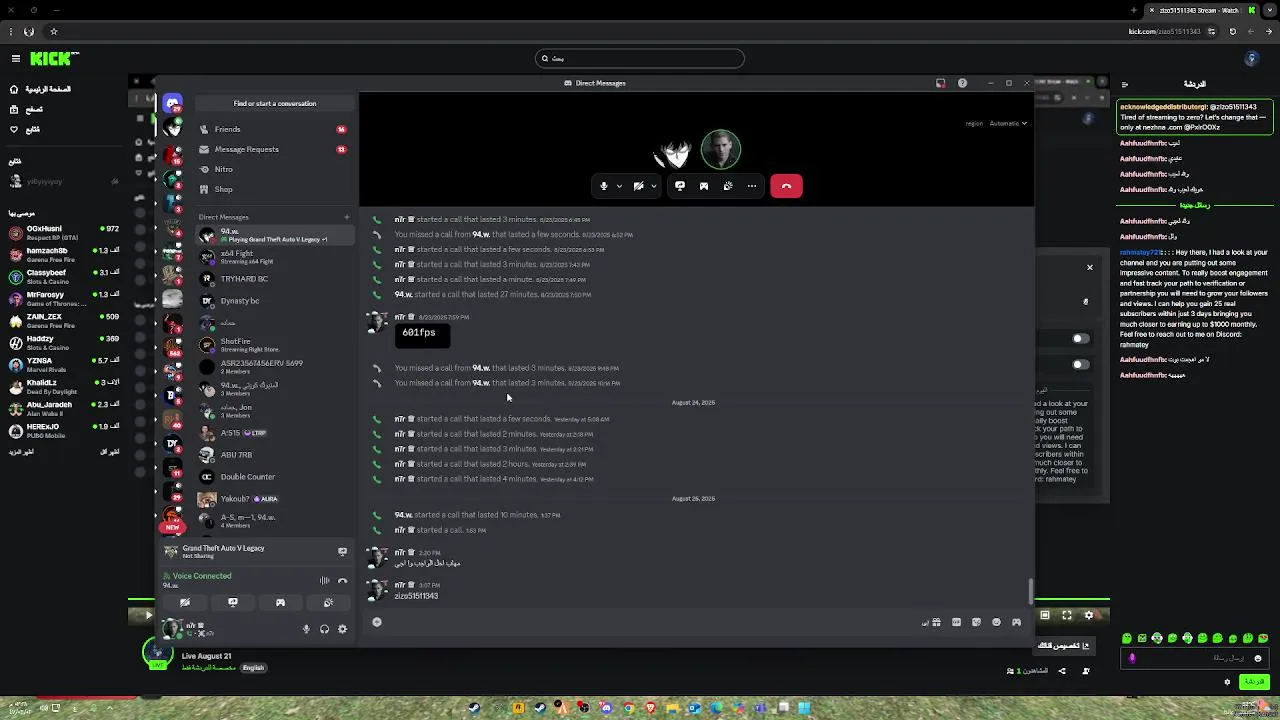Deafen headphones in user panel
Image resolution: width=1280 pixels, height=720 pixels.
pos(324,629)
